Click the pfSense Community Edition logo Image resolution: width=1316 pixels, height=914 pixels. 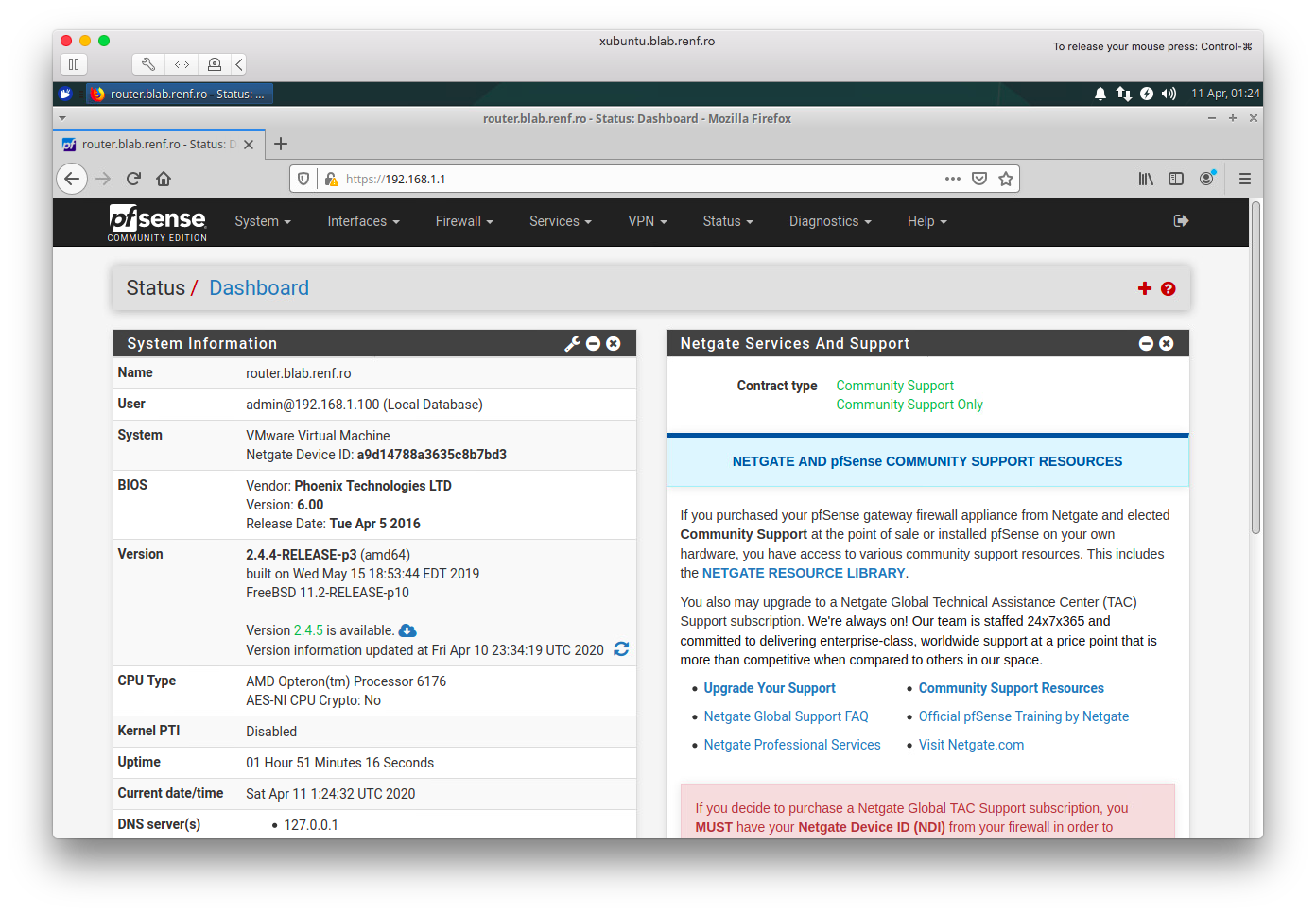[x=157, y=223]
